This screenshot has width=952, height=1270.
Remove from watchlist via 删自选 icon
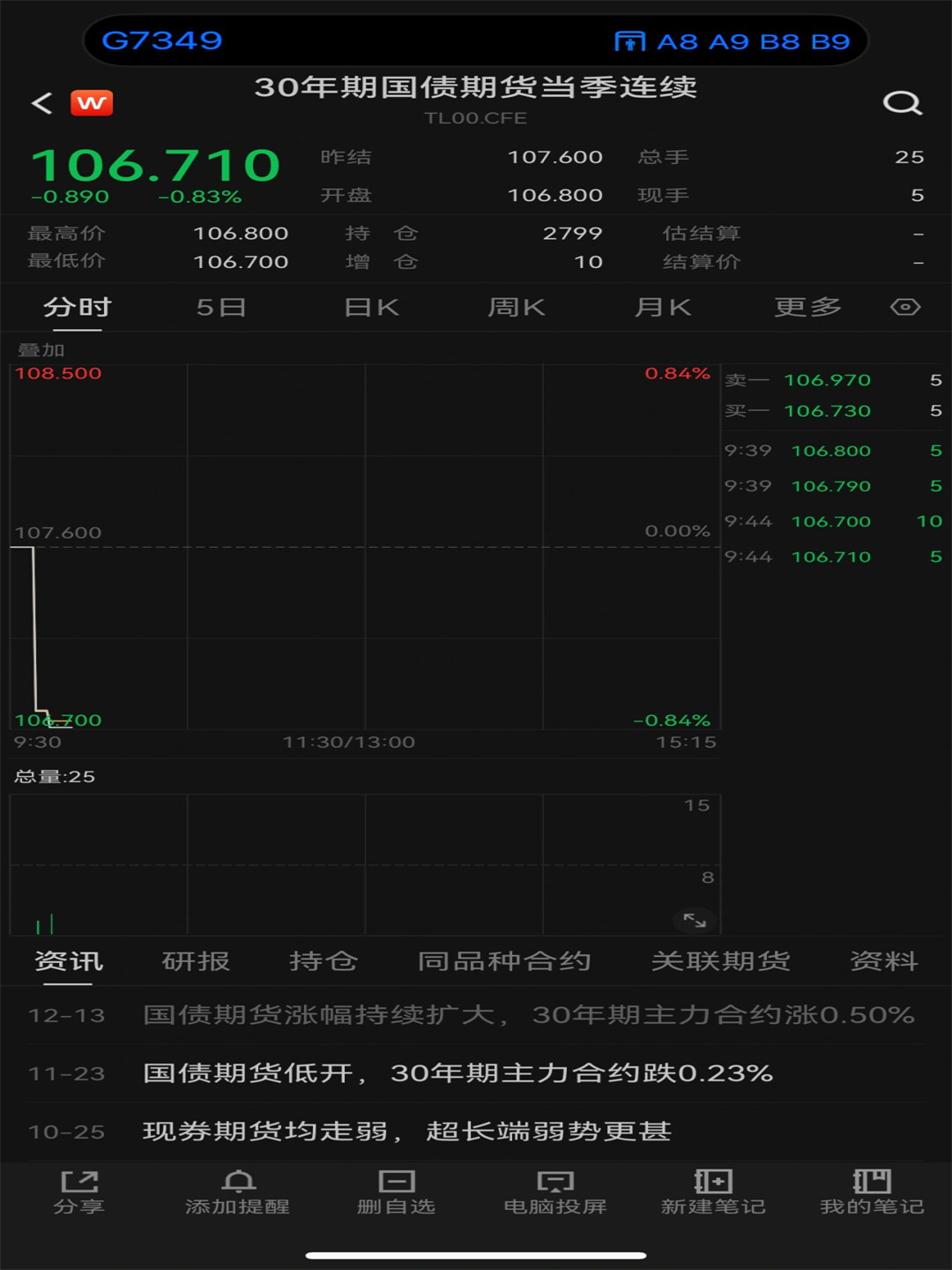(x=397, y=1192)
